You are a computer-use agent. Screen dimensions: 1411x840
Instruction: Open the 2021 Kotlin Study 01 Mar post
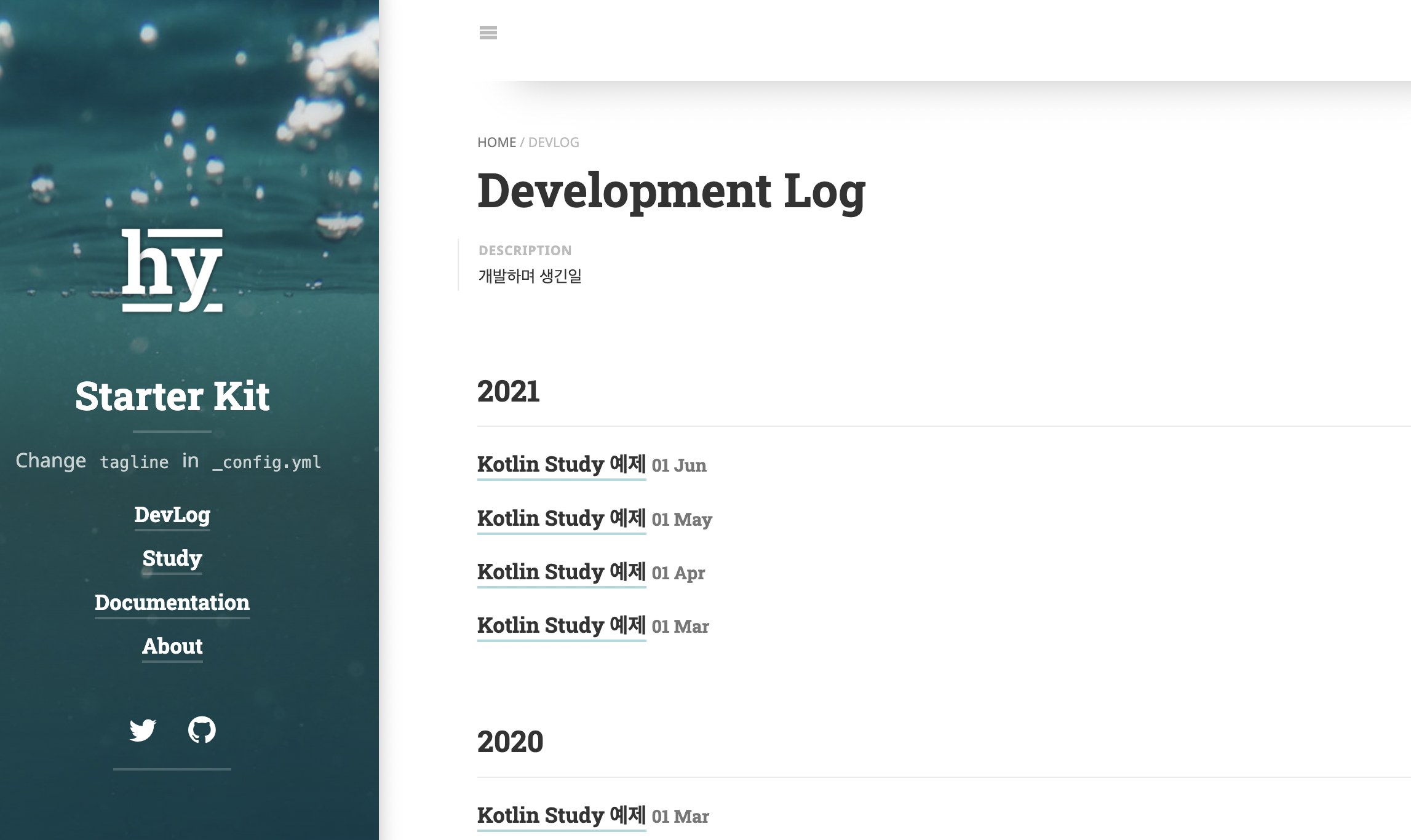pos(561,625)
